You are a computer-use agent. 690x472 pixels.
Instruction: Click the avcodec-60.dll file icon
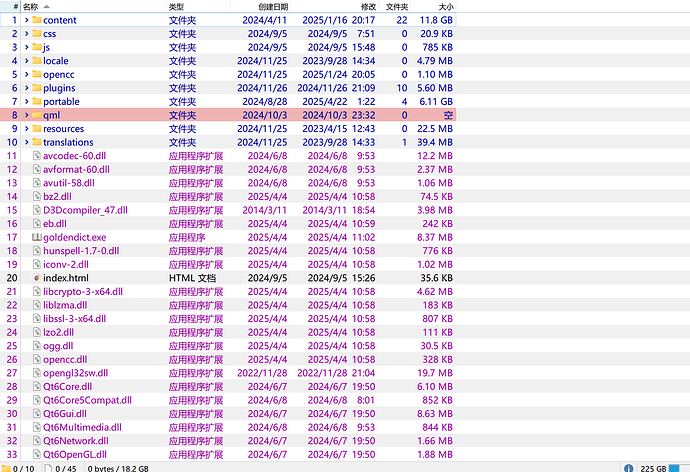click(x=37, y=156)
